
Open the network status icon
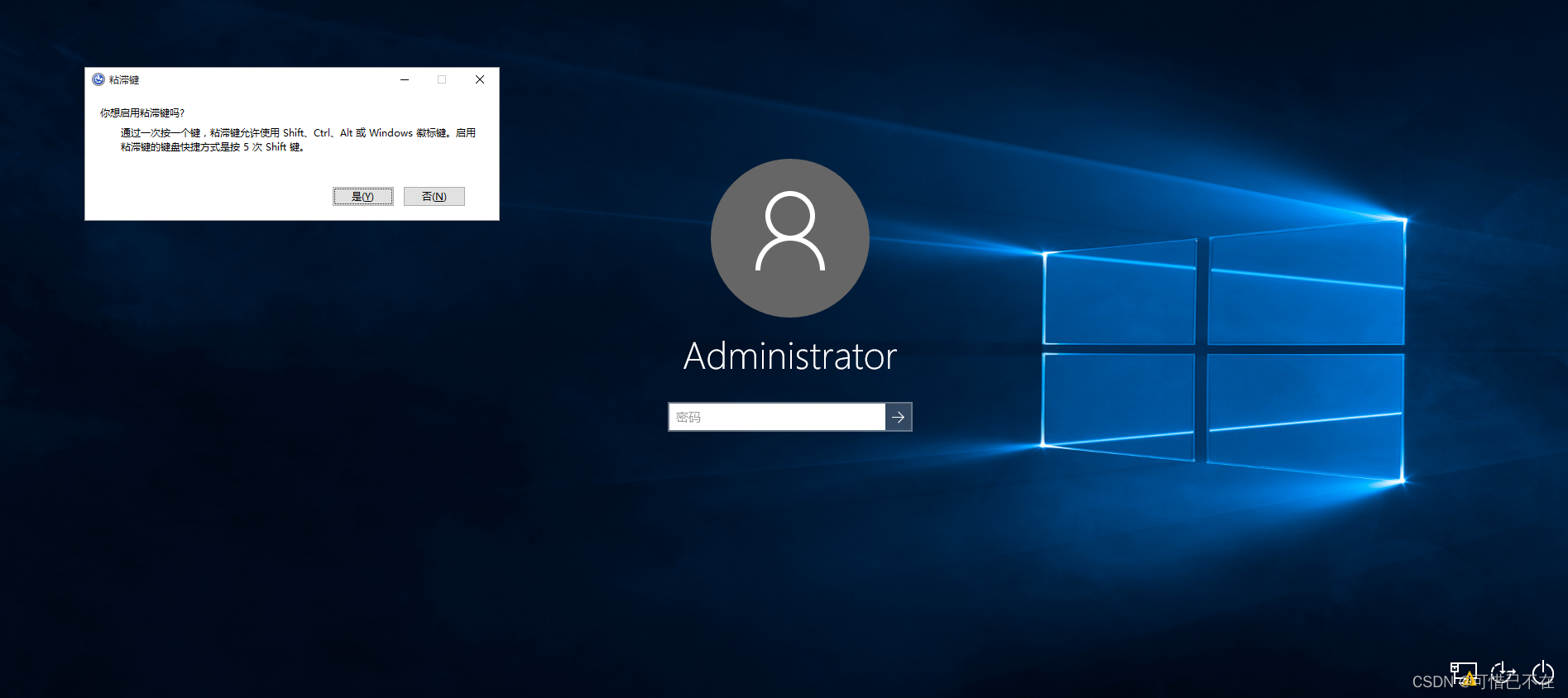(x=1463, y=674)
